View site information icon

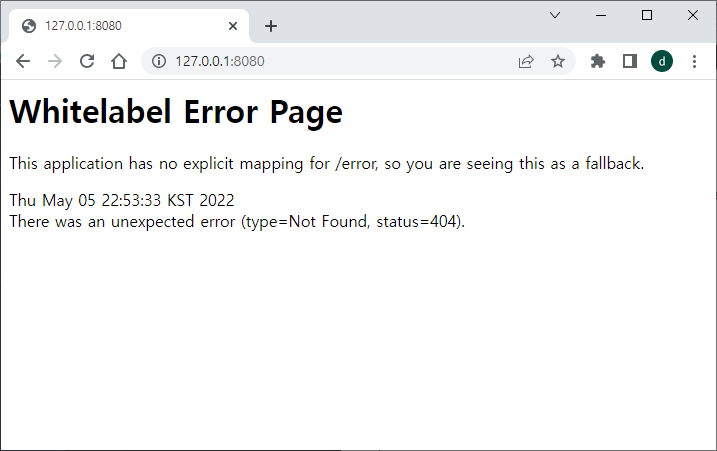coord(159,61)
